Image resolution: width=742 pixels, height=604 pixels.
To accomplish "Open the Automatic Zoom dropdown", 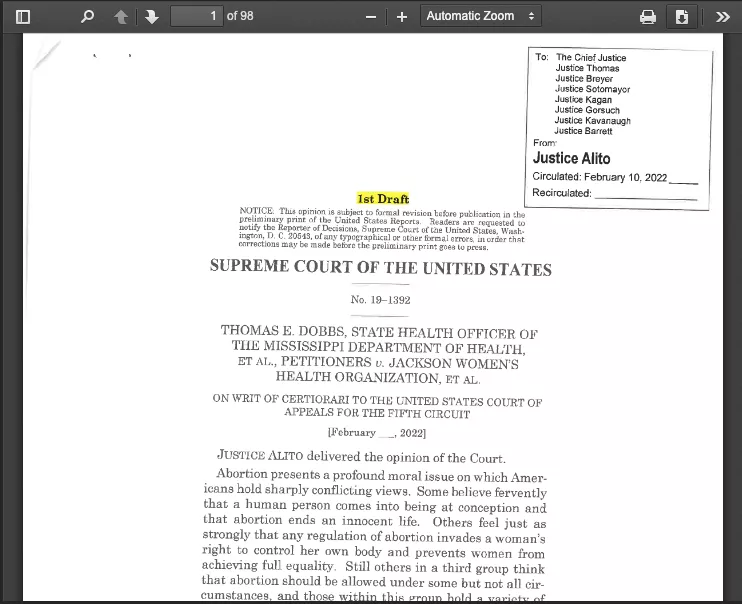I will (x=480, y=16).
